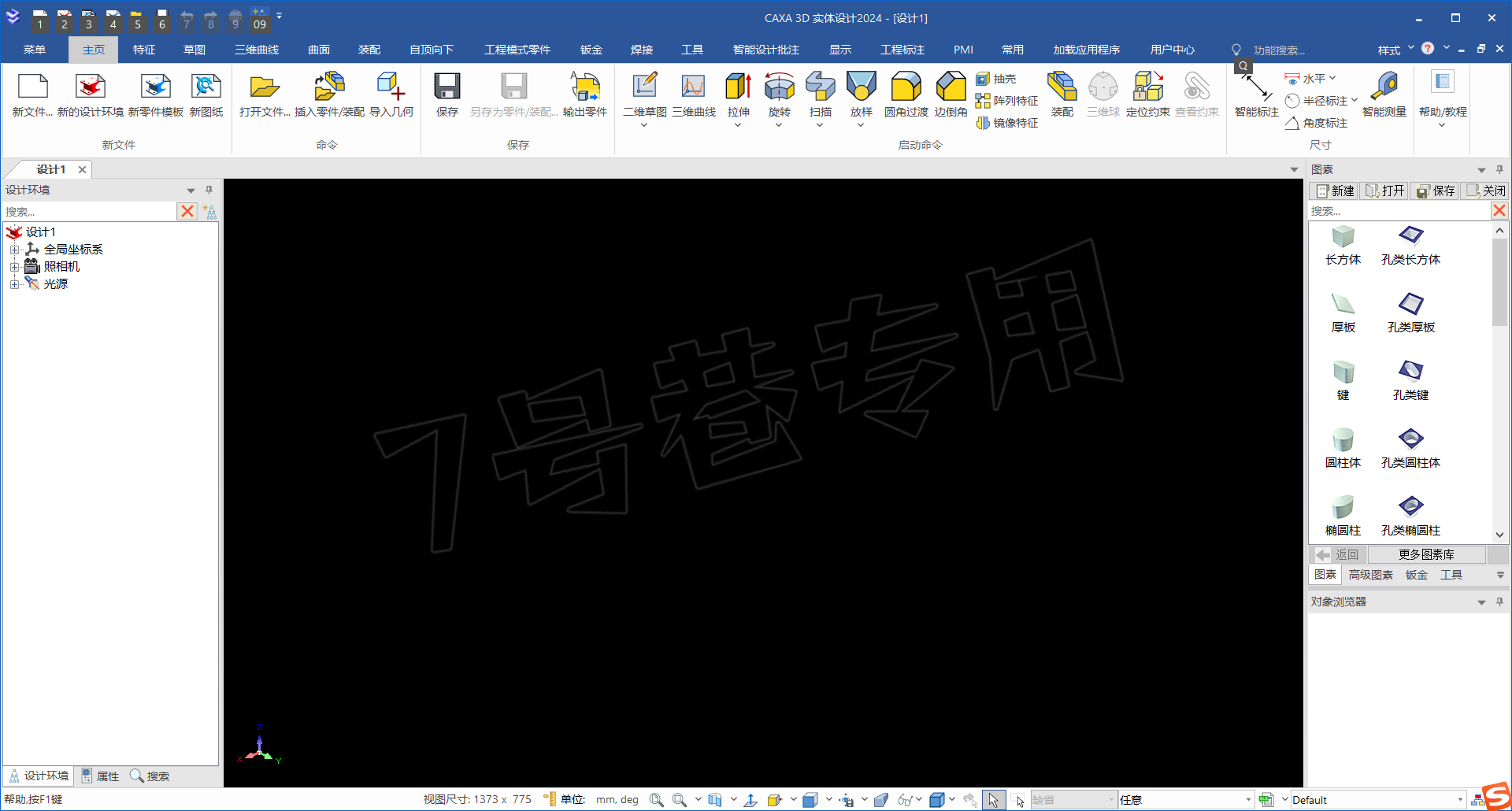This screenshot has width=1512, height=811.
Task: Click the 功能搜索 search box
Action: point(1279,50)
